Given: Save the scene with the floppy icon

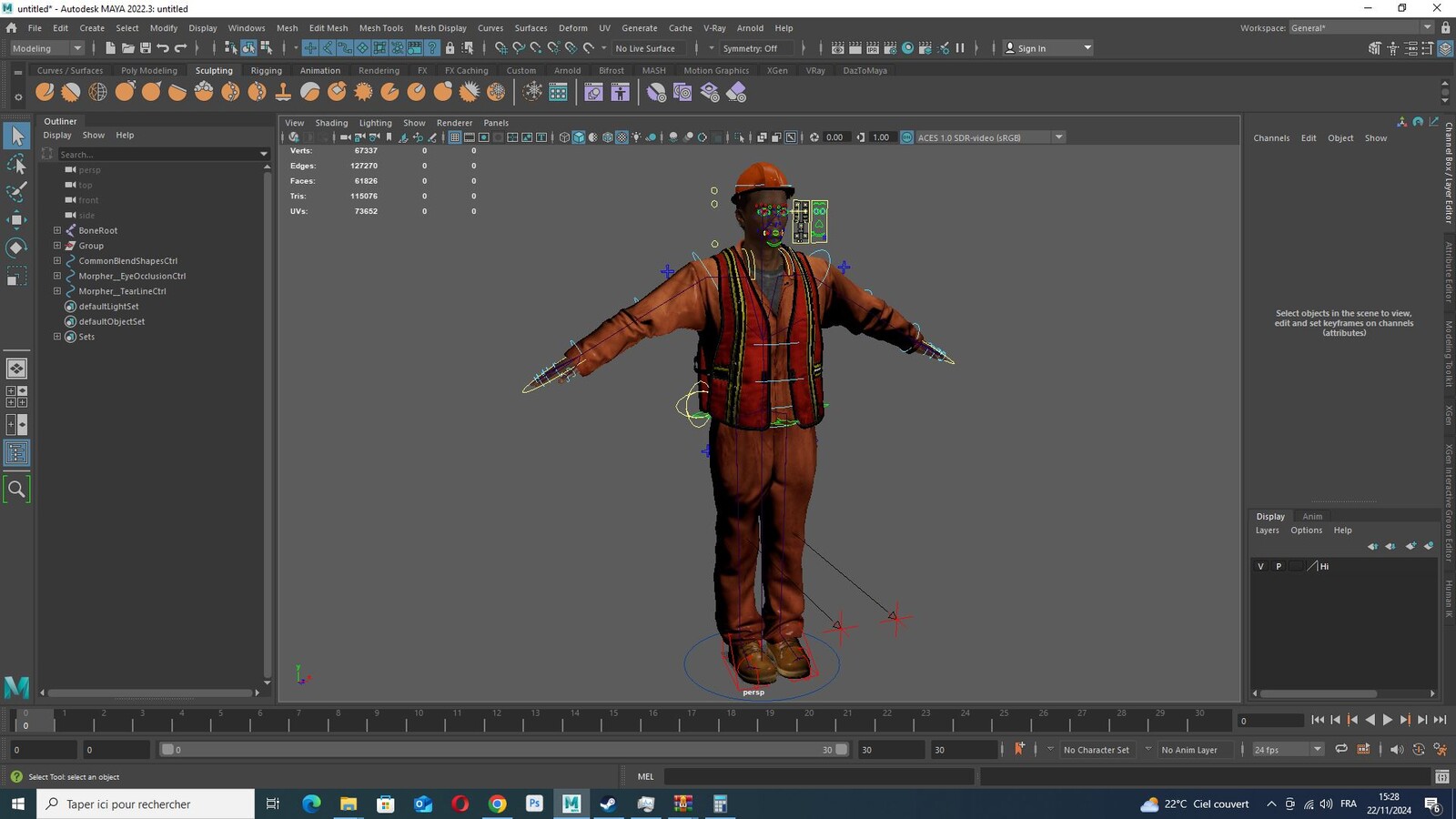Looking at the screenshot, I should click(145, 48).
